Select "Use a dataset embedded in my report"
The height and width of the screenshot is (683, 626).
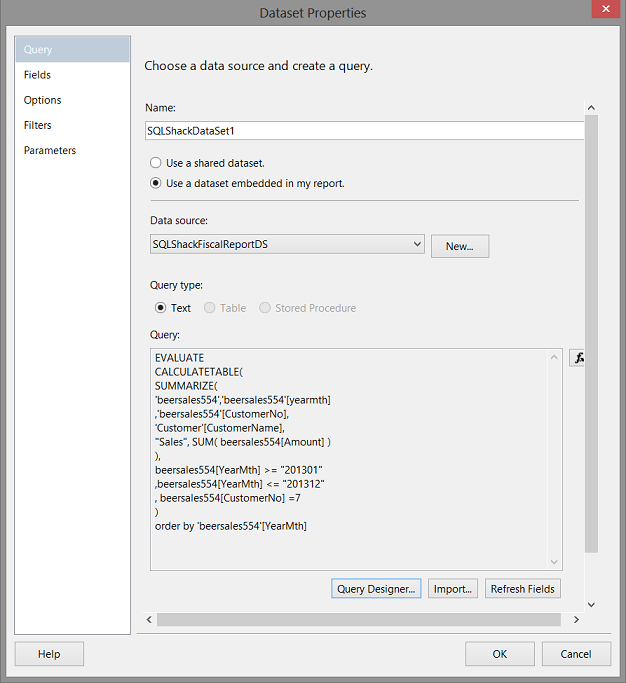point(155,183)
